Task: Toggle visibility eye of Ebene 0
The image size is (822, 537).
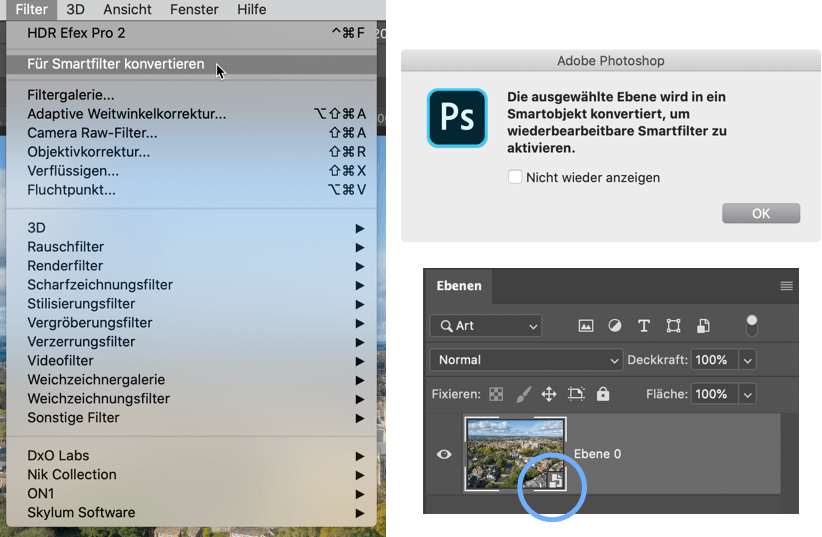Action: click(x=444, y=454)
